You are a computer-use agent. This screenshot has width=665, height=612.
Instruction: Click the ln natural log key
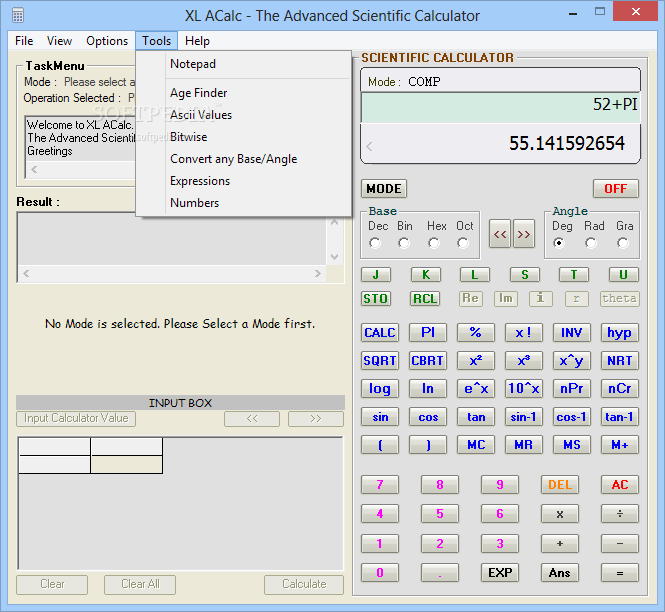[428, 388]
